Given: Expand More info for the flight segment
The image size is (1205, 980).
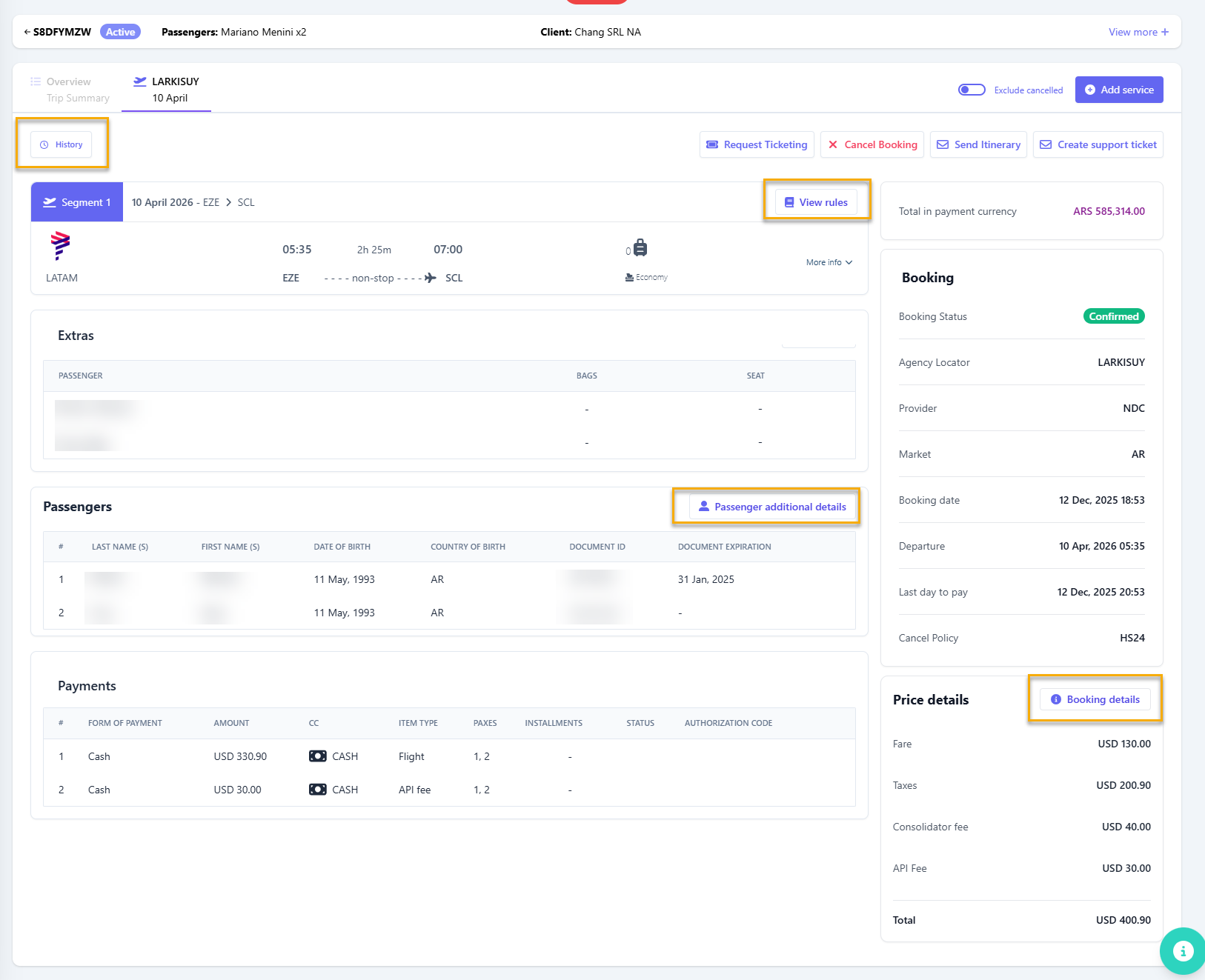Looking at the screenshot, I should 829,262.
